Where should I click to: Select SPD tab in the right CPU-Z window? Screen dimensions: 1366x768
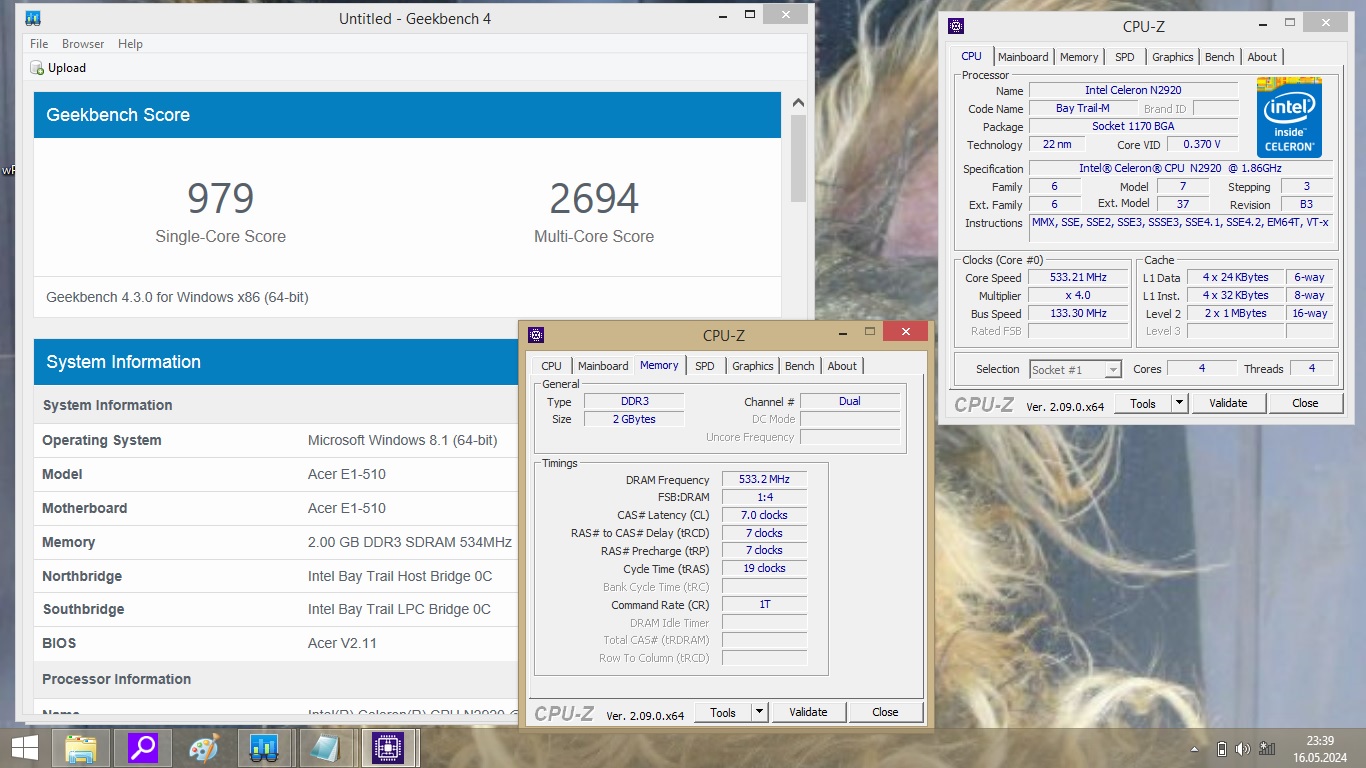[1125, 57]
